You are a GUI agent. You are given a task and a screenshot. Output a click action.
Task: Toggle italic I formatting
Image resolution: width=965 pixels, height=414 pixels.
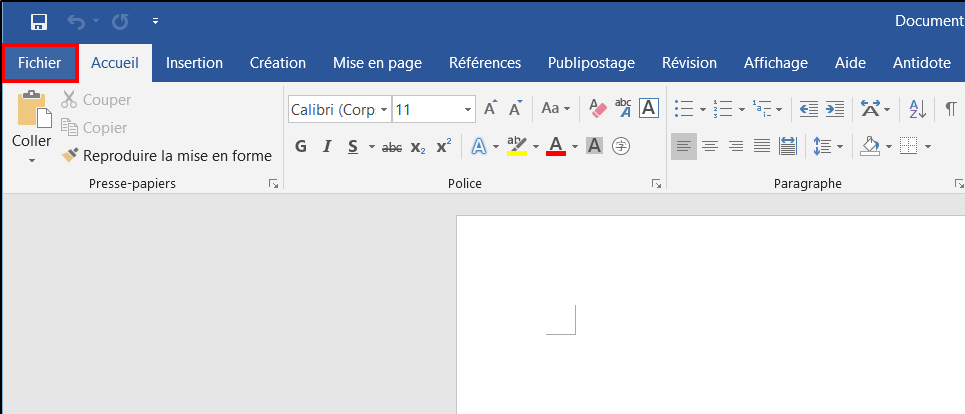click(327, 146)
